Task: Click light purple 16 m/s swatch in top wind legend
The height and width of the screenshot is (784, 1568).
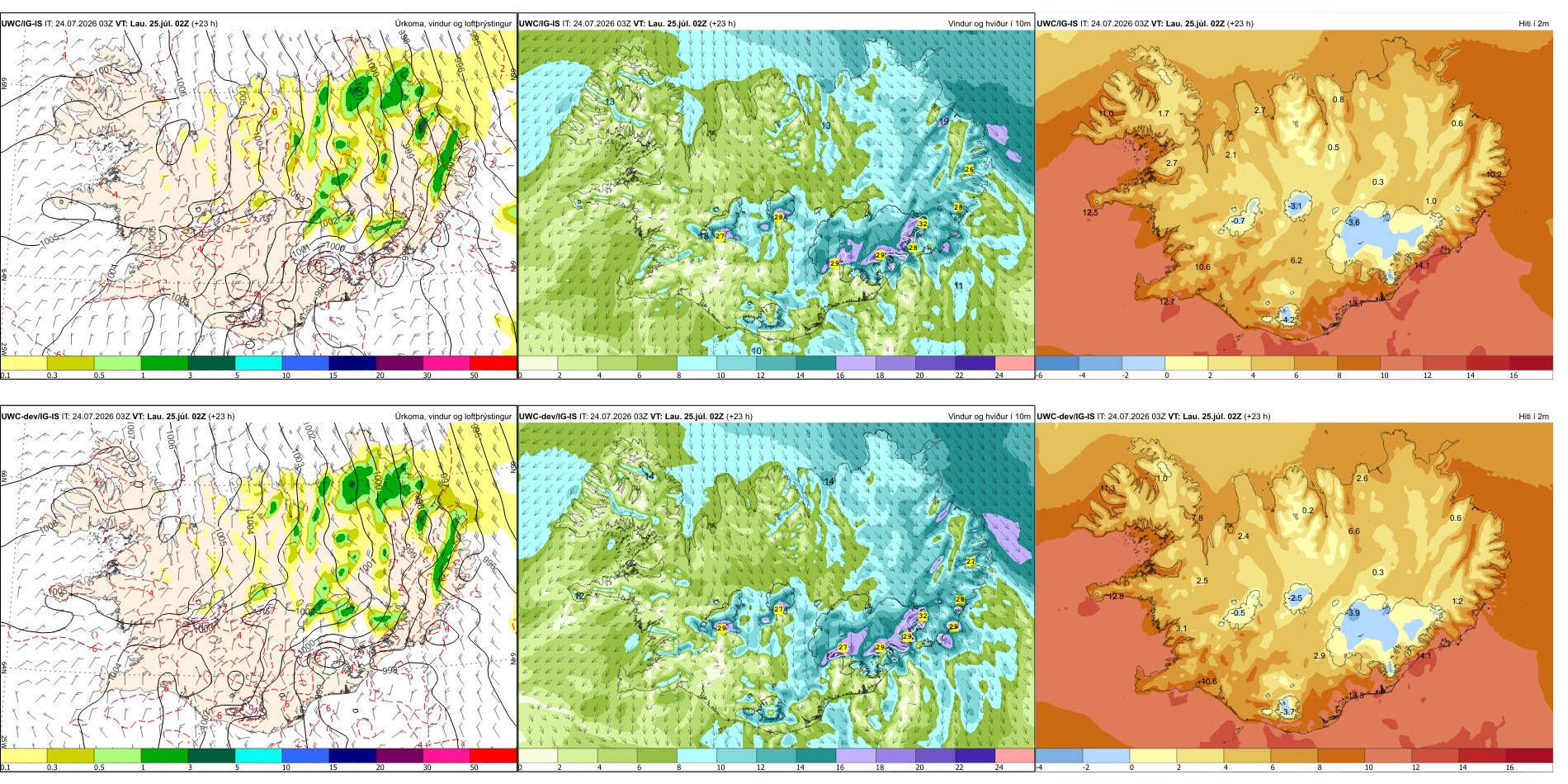Action: [x=856, y=362]
